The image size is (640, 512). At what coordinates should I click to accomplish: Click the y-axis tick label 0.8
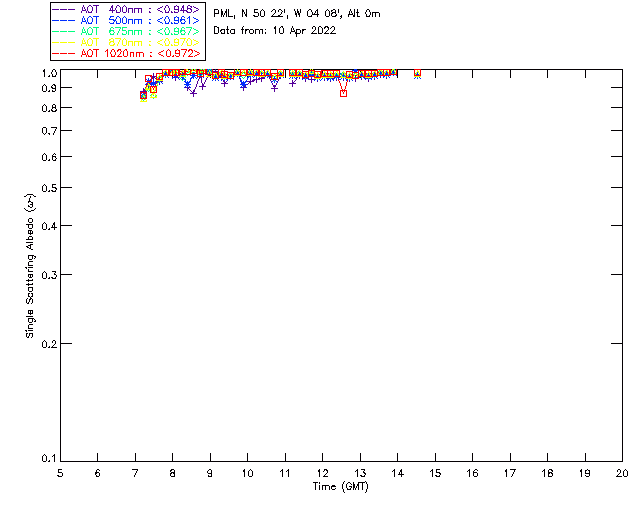click(49, 108)
